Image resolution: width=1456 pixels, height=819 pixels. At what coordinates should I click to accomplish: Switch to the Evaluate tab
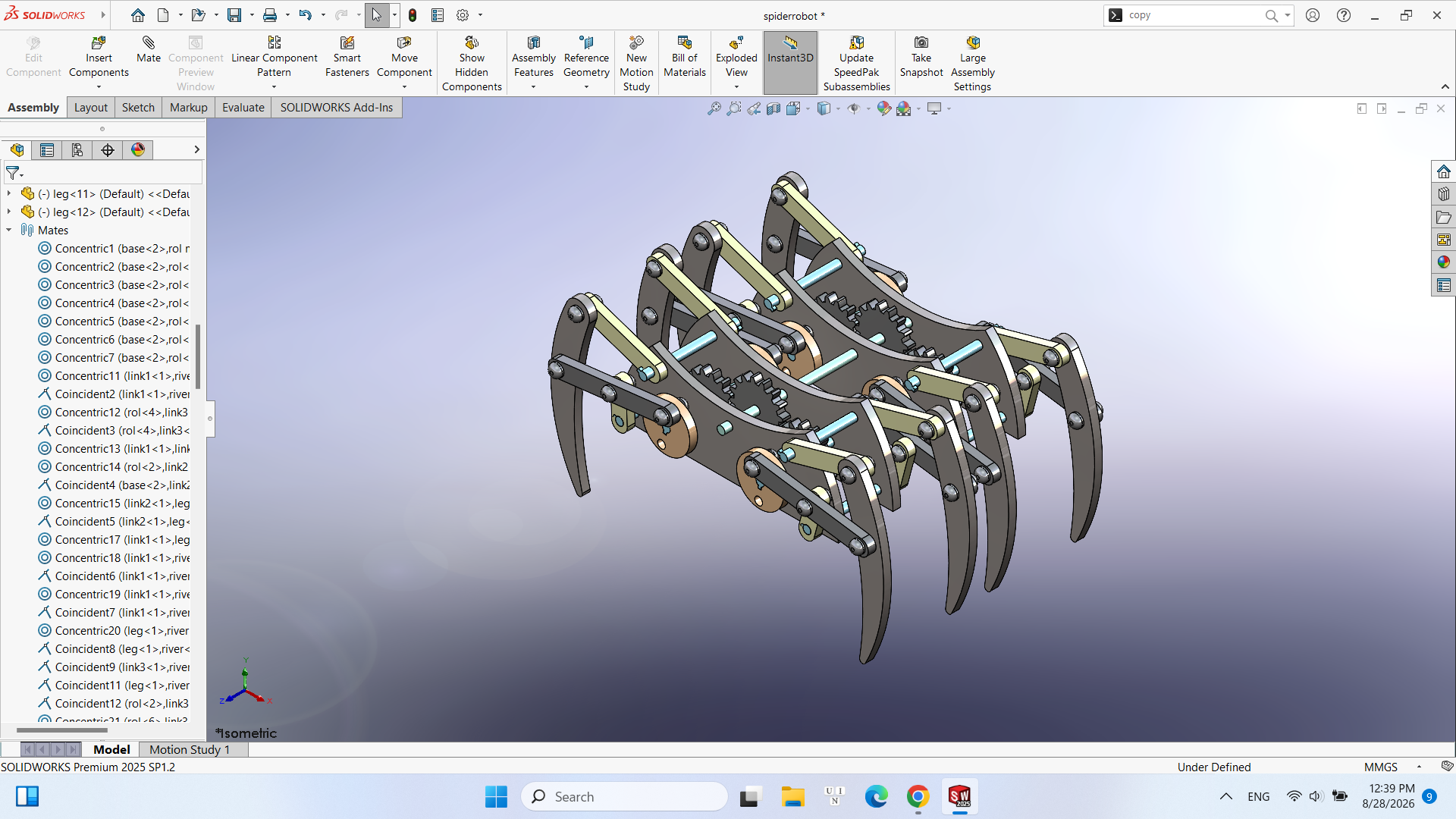[x=243, y=108]
